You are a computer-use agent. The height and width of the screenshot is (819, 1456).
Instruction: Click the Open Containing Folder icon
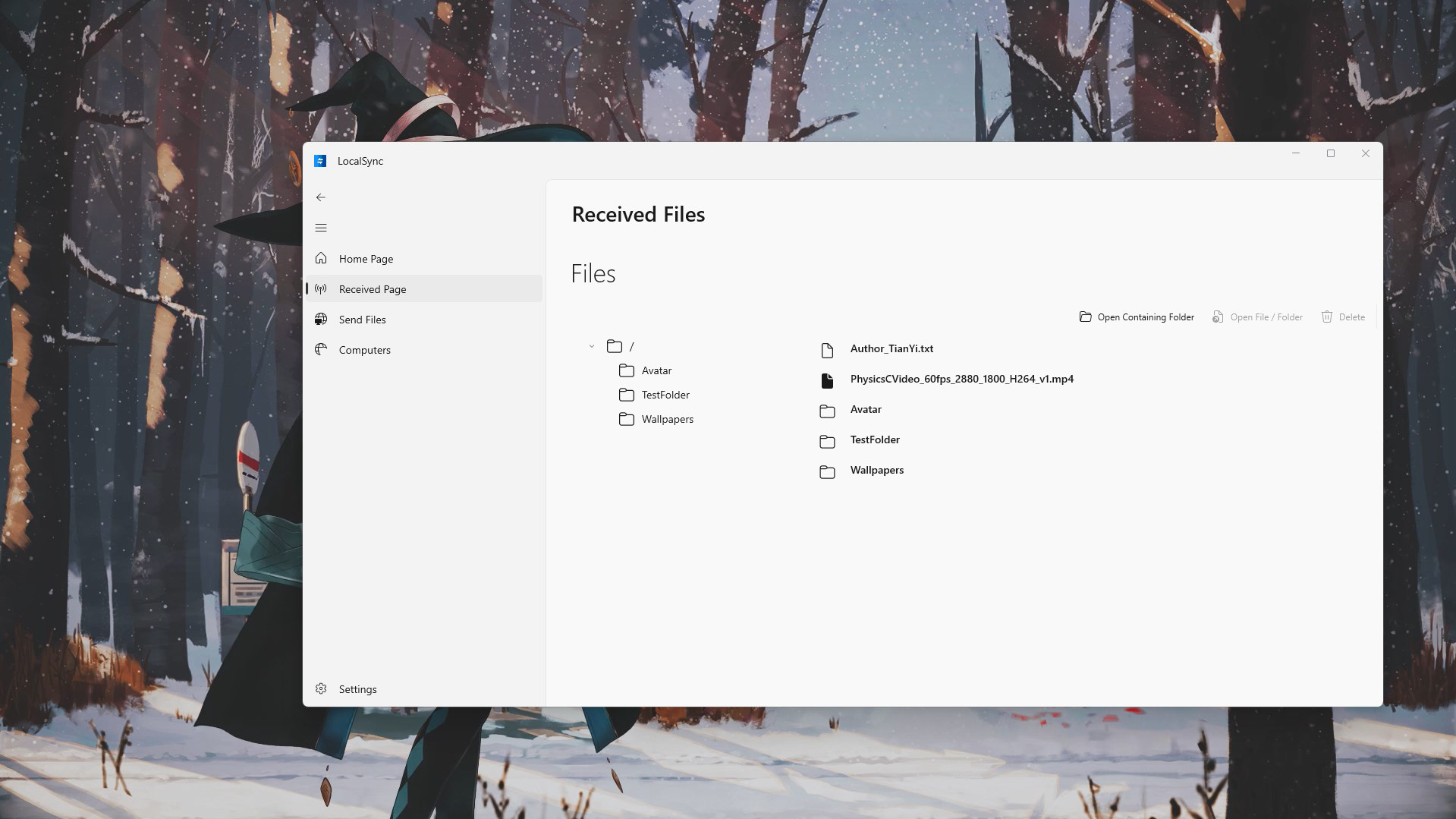[1086, 317]
